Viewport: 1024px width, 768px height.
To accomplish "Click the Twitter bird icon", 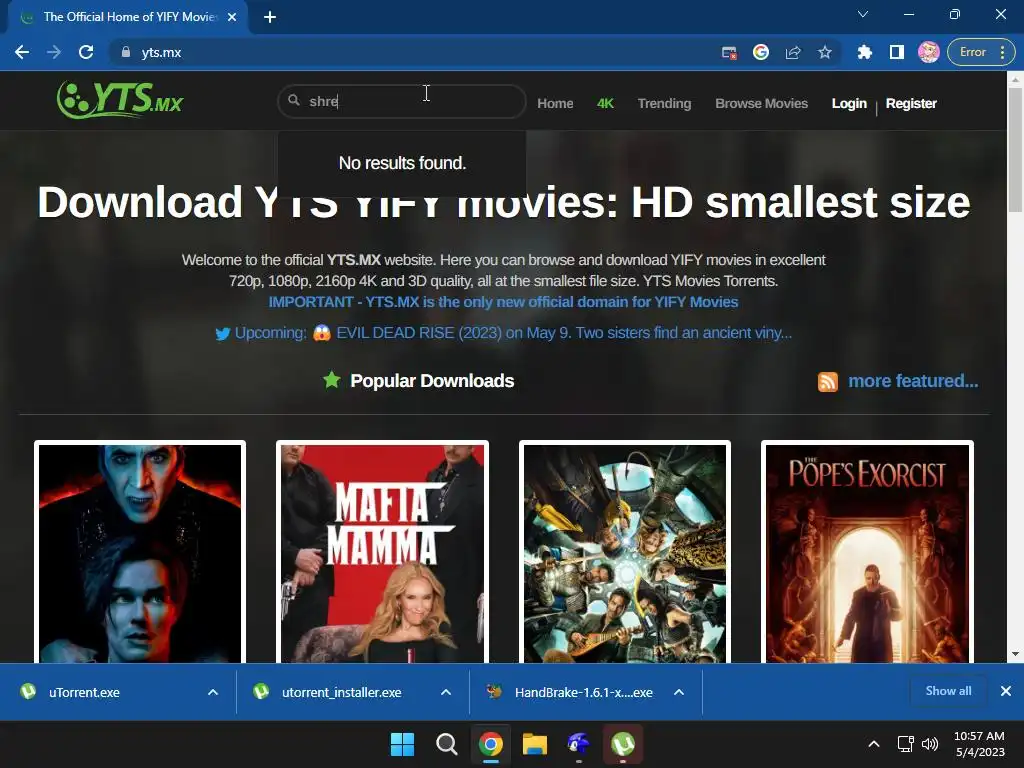I will click(223, 334).
